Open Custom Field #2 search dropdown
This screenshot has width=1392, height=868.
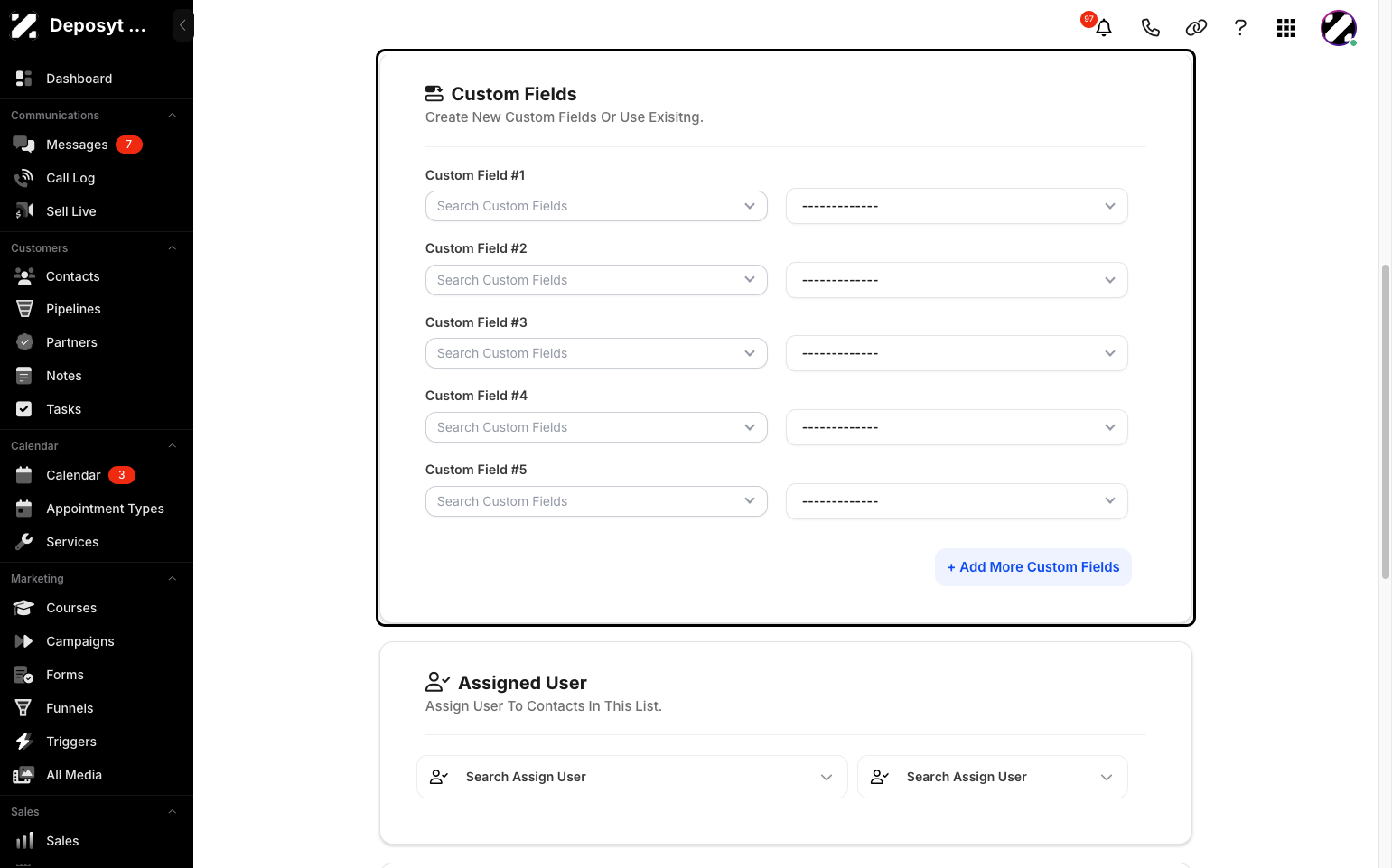596,280
